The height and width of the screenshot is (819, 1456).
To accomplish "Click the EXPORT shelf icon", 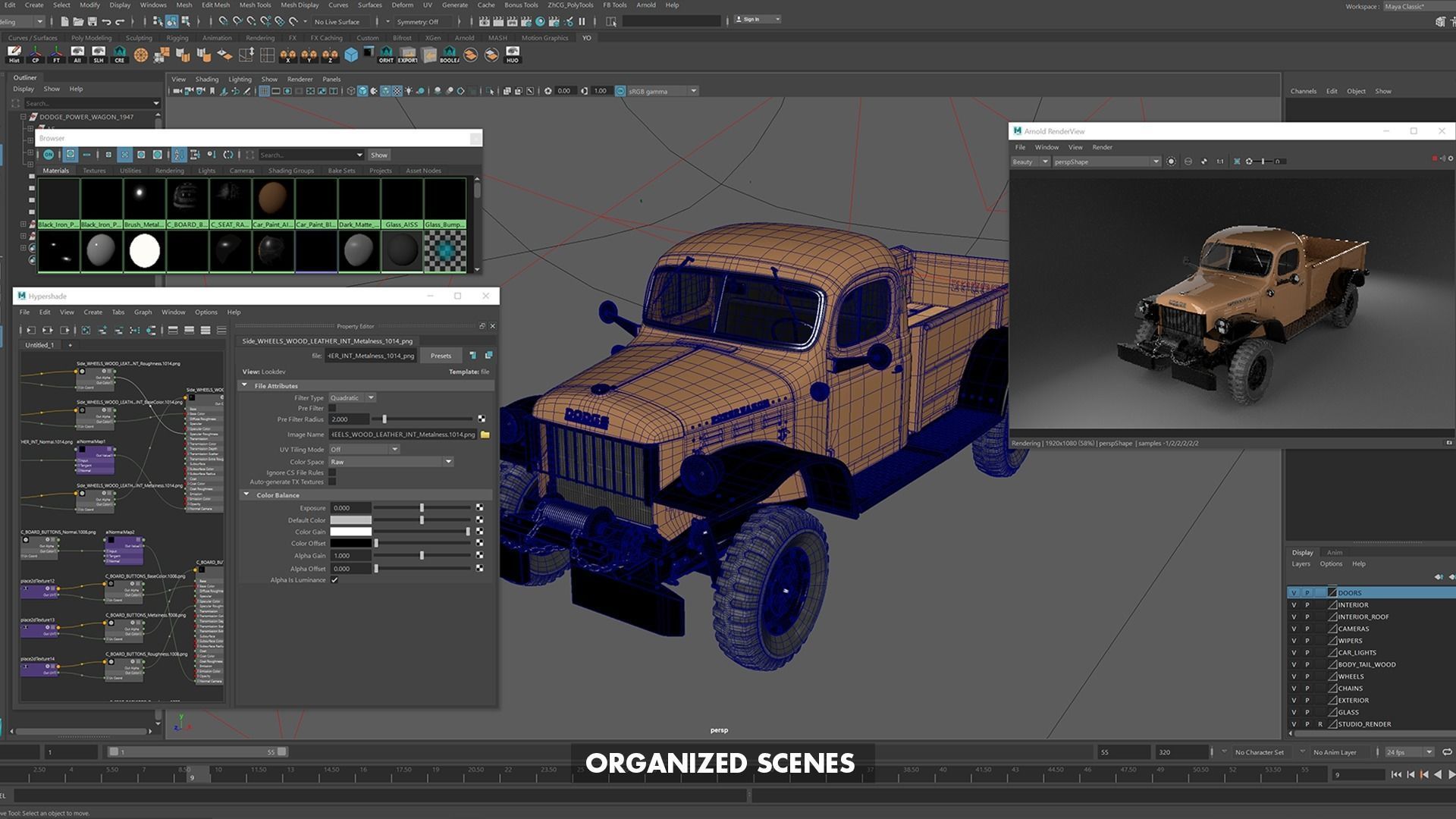I will (407, 55).
